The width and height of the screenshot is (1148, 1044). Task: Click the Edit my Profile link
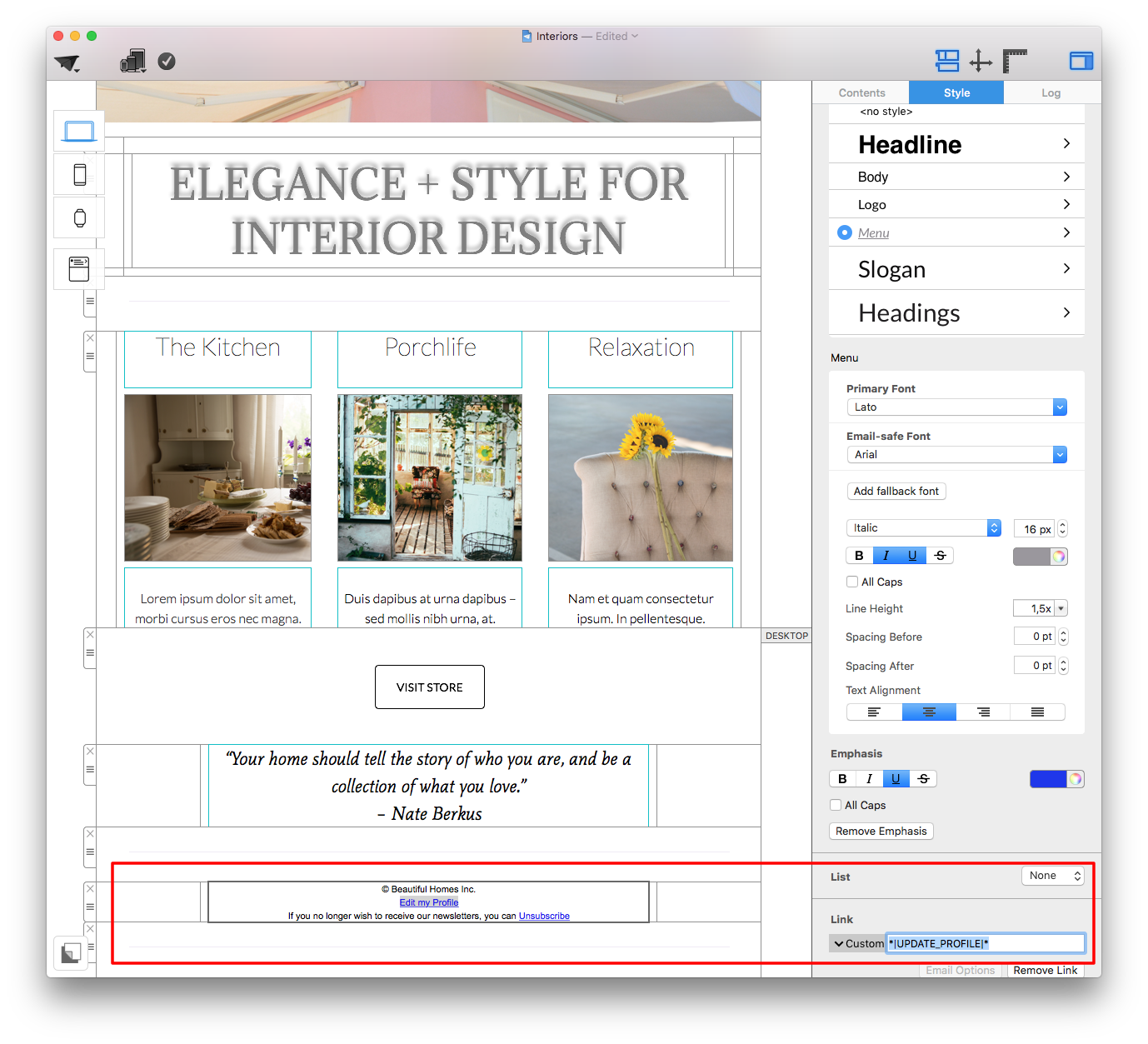point(429,902)
